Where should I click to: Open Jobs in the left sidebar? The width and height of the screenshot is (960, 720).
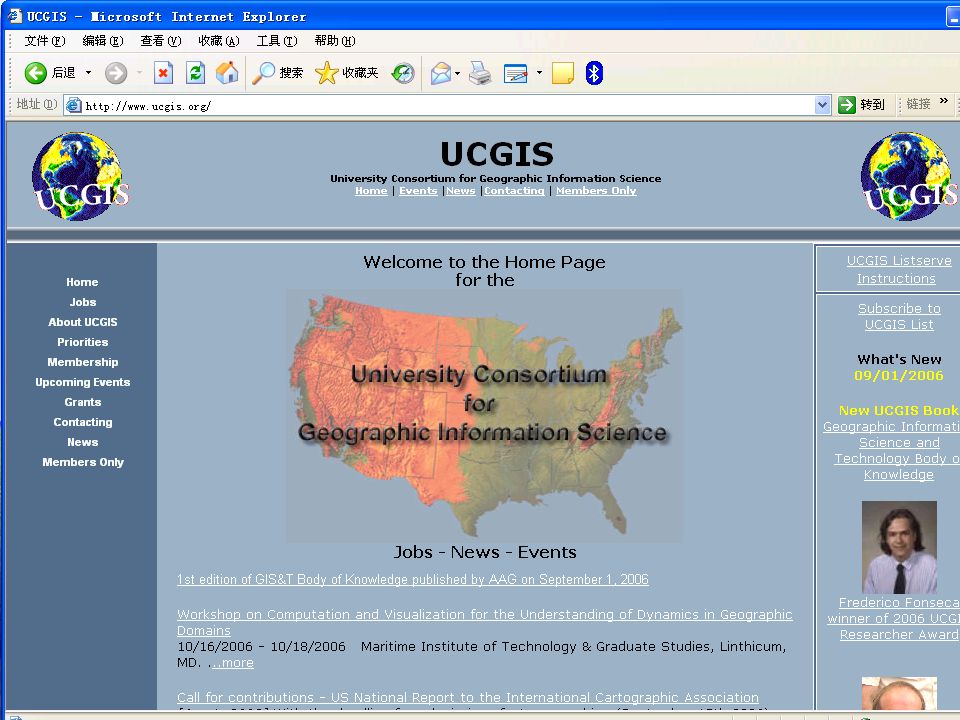(83, 302)
